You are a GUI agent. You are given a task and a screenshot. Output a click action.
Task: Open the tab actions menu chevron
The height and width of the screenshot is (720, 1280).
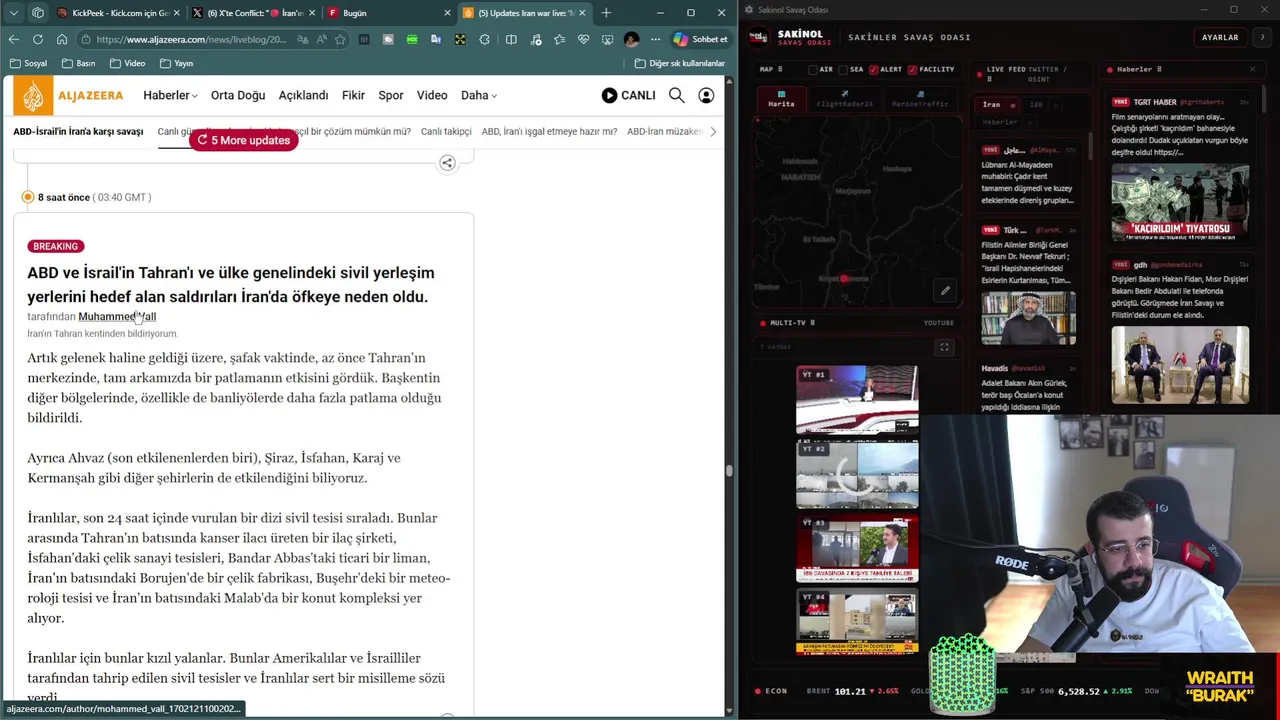coord(14,13)
